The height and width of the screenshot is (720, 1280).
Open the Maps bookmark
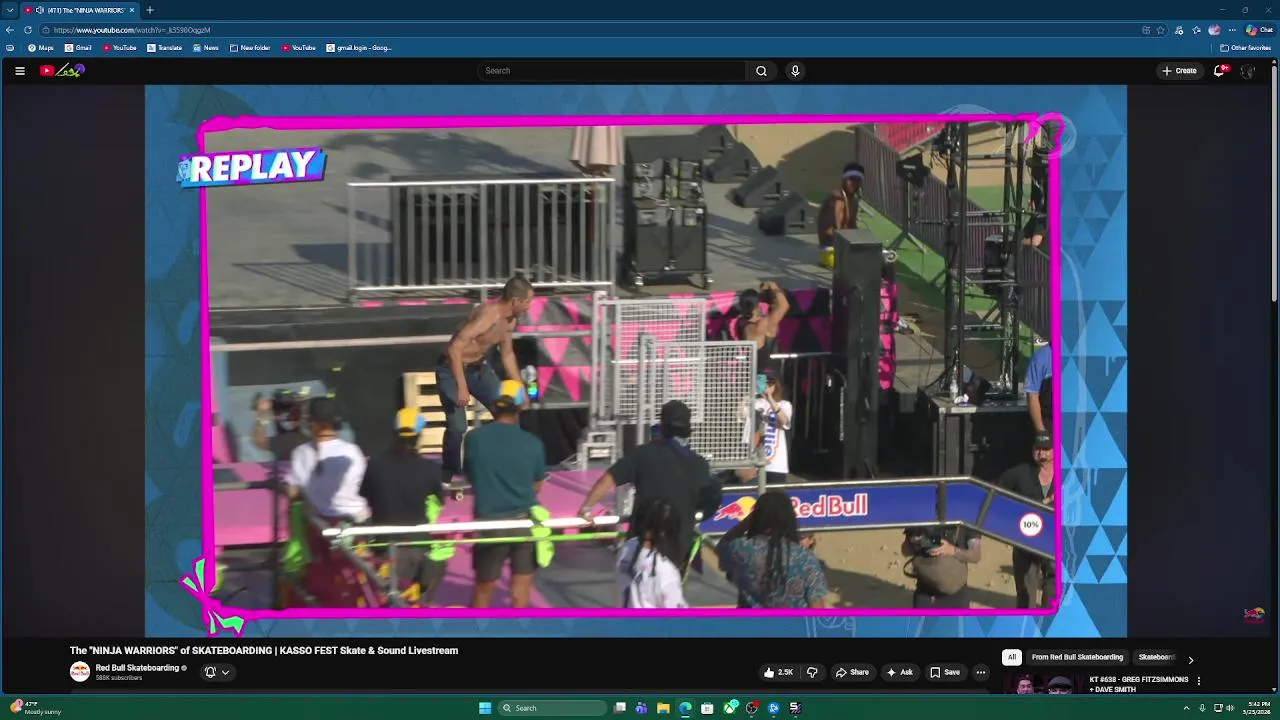click(x=40, y=48)
